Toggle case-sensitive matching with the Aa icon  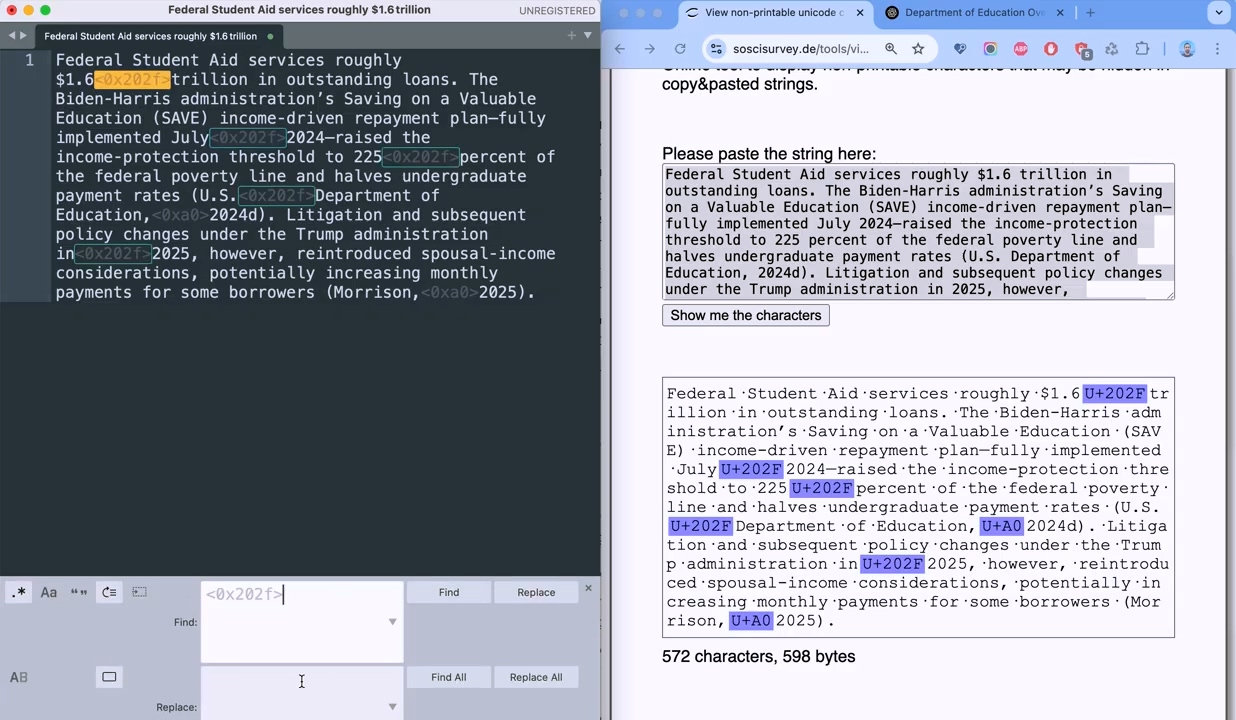[x=48, y=592]
